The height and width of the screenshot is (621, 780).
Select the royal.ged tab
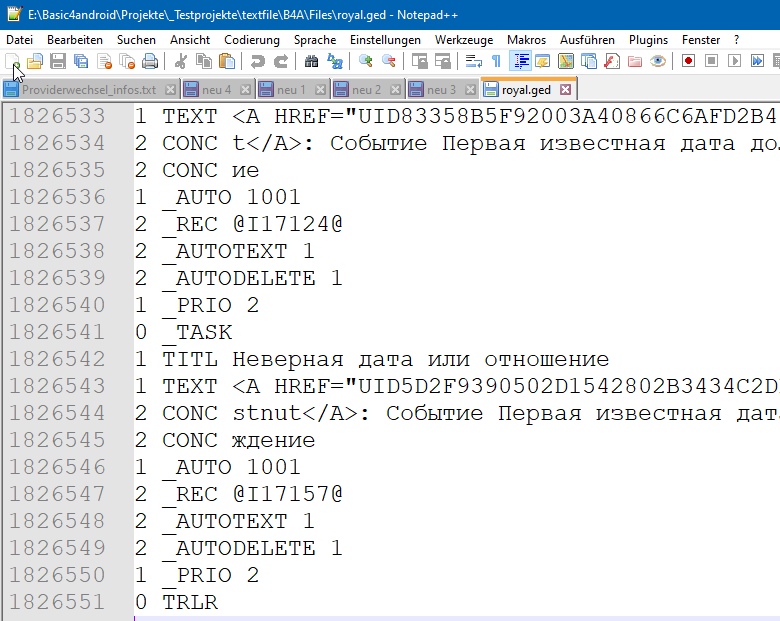click(x=526, y=90)
